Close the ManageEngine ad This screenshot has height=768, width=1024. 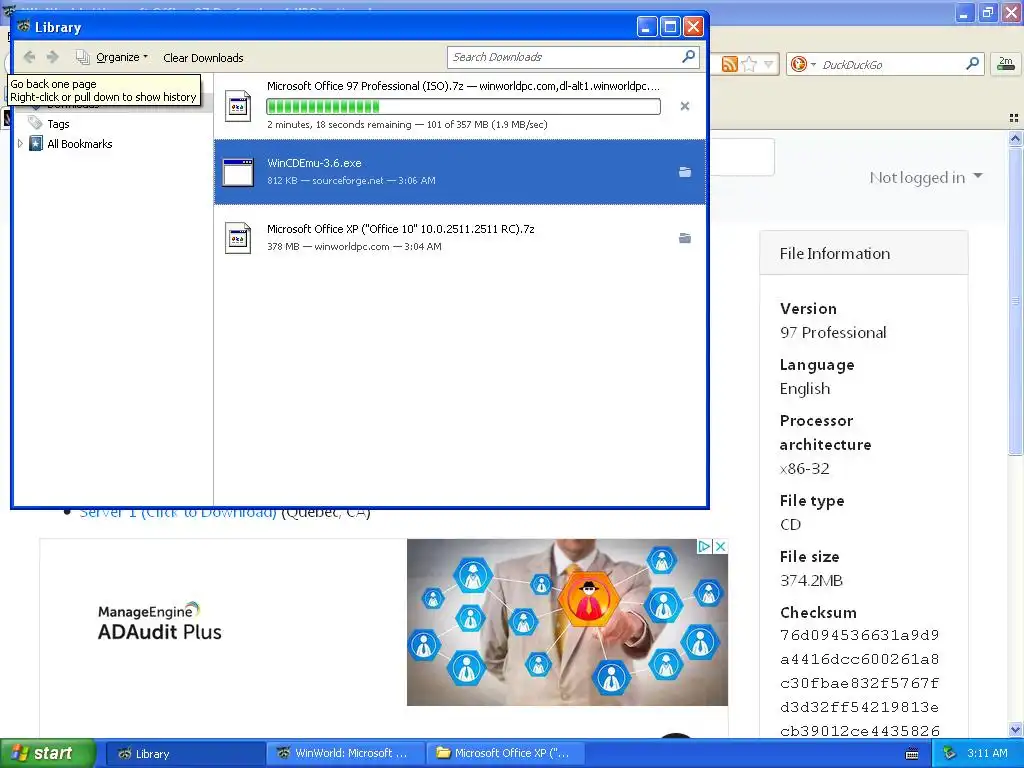point(720,546)
